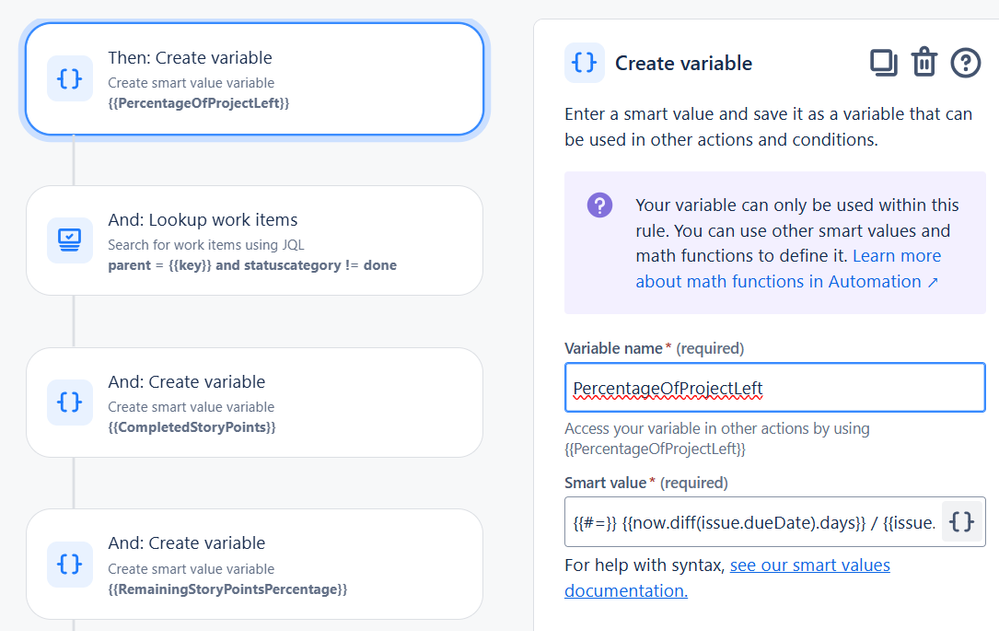Screen dimensions: 999x631
Task: Focus the Variable name input field
Action: tap(775, 388)
